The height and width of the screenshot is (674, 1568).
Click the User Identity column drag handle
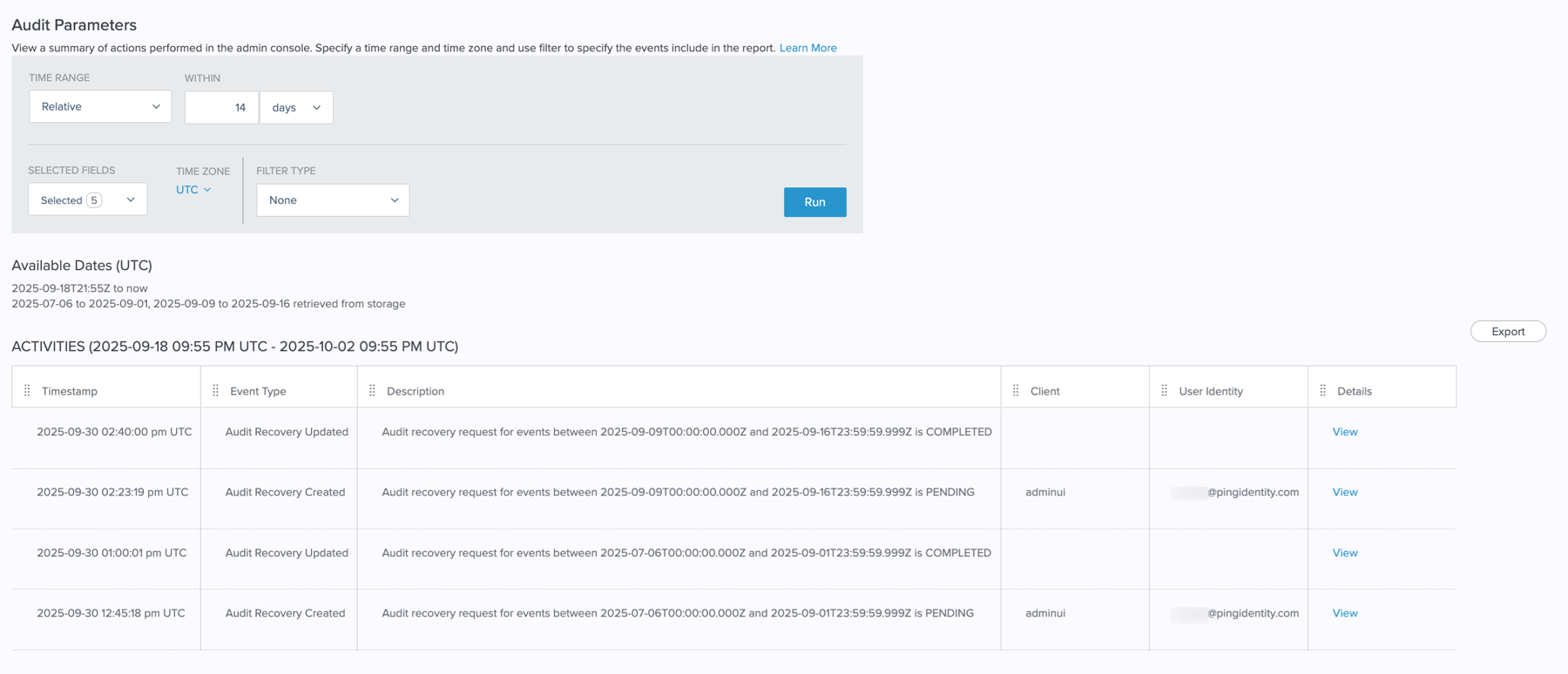[1165, 391]
